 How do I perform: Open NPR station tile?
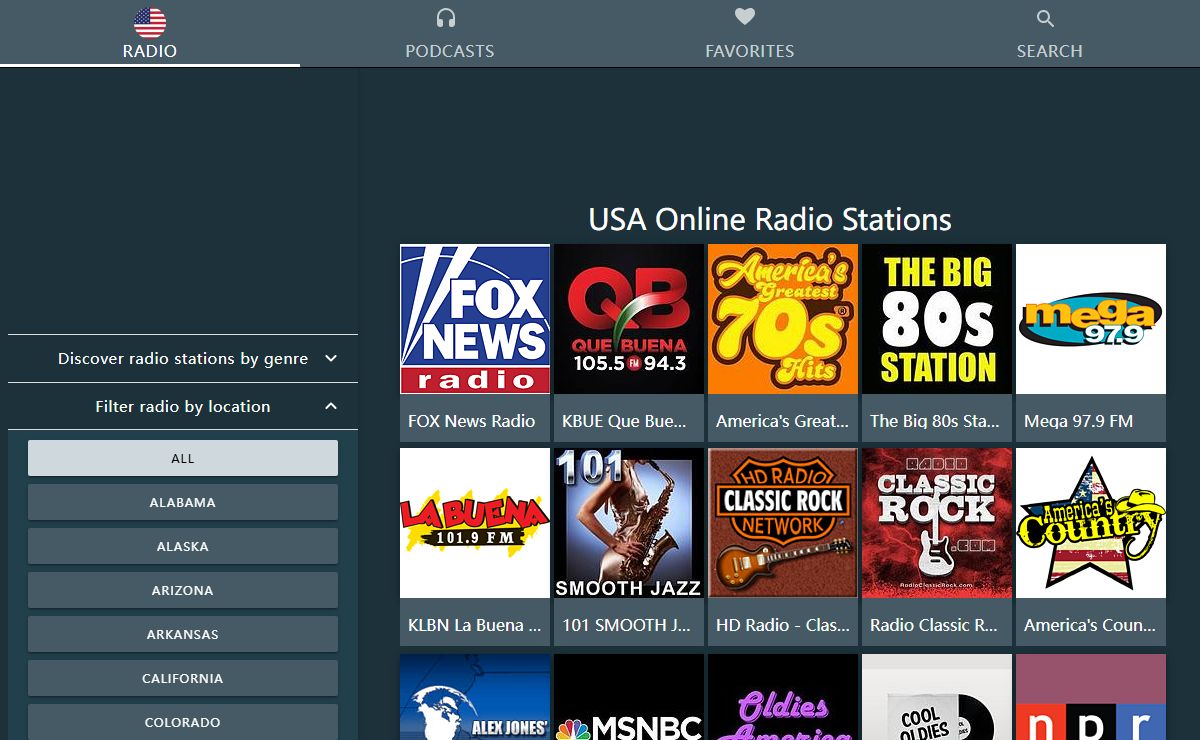click(x=1091, y=697)
